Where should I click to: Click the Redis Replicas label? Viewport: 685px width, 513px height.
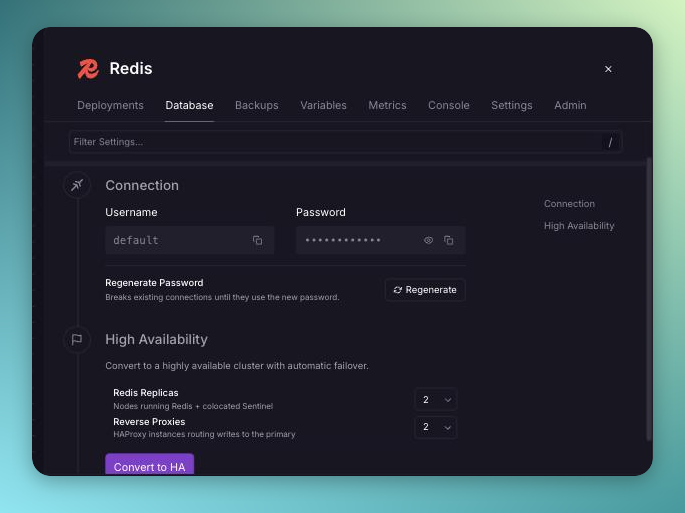(145, 392)
